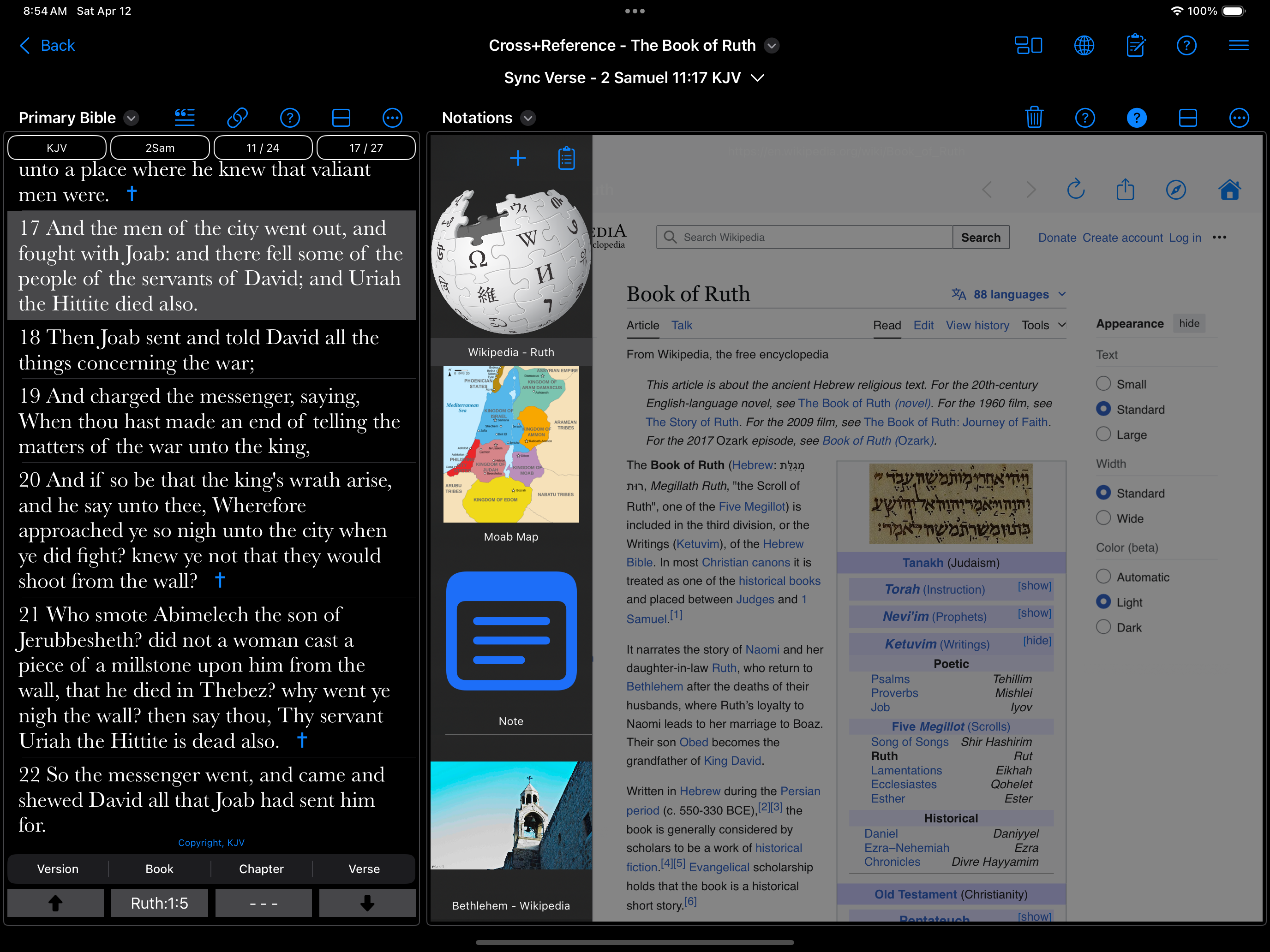1270x952 pixels.
Task: Open the more options ellipsis in Notations toolbar
Action: pos(1239,118)
